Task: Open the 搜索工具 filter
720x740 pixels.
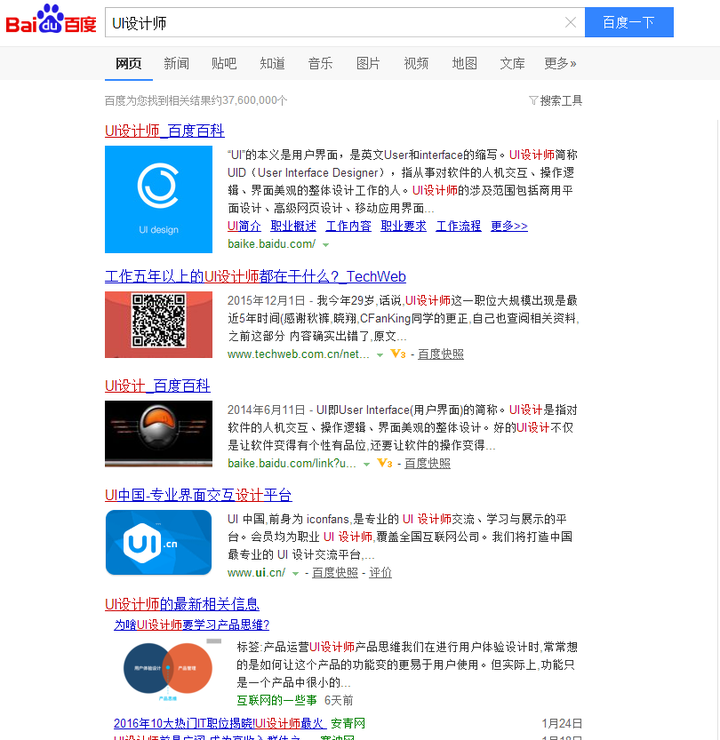Action: point(556,101)
